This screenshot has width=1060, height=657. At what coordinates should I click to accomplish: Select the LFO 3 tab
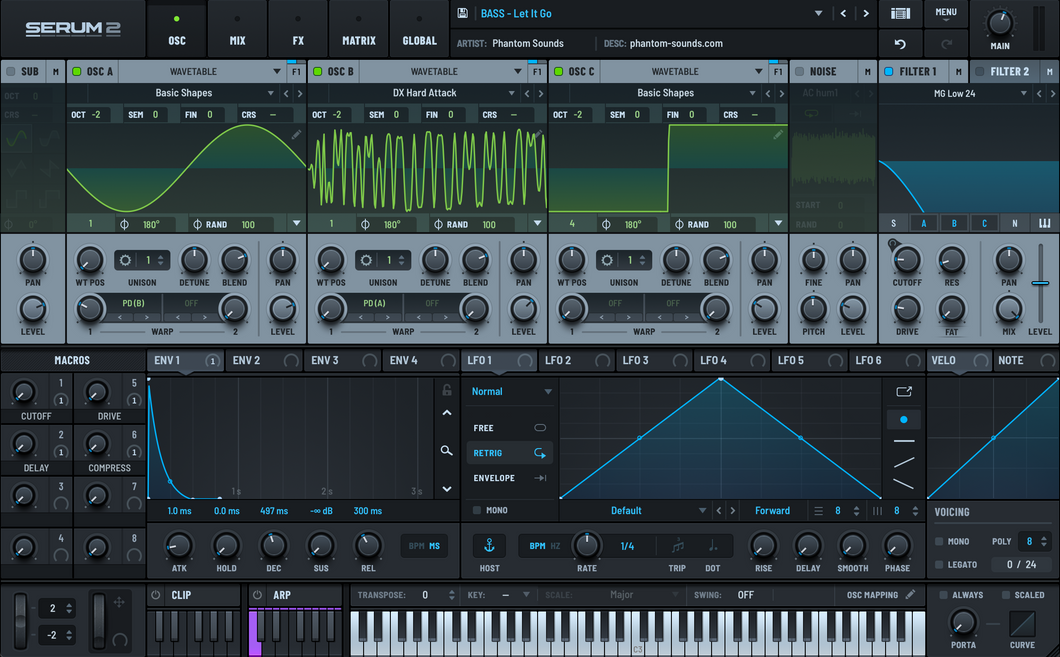coord(654,361)
